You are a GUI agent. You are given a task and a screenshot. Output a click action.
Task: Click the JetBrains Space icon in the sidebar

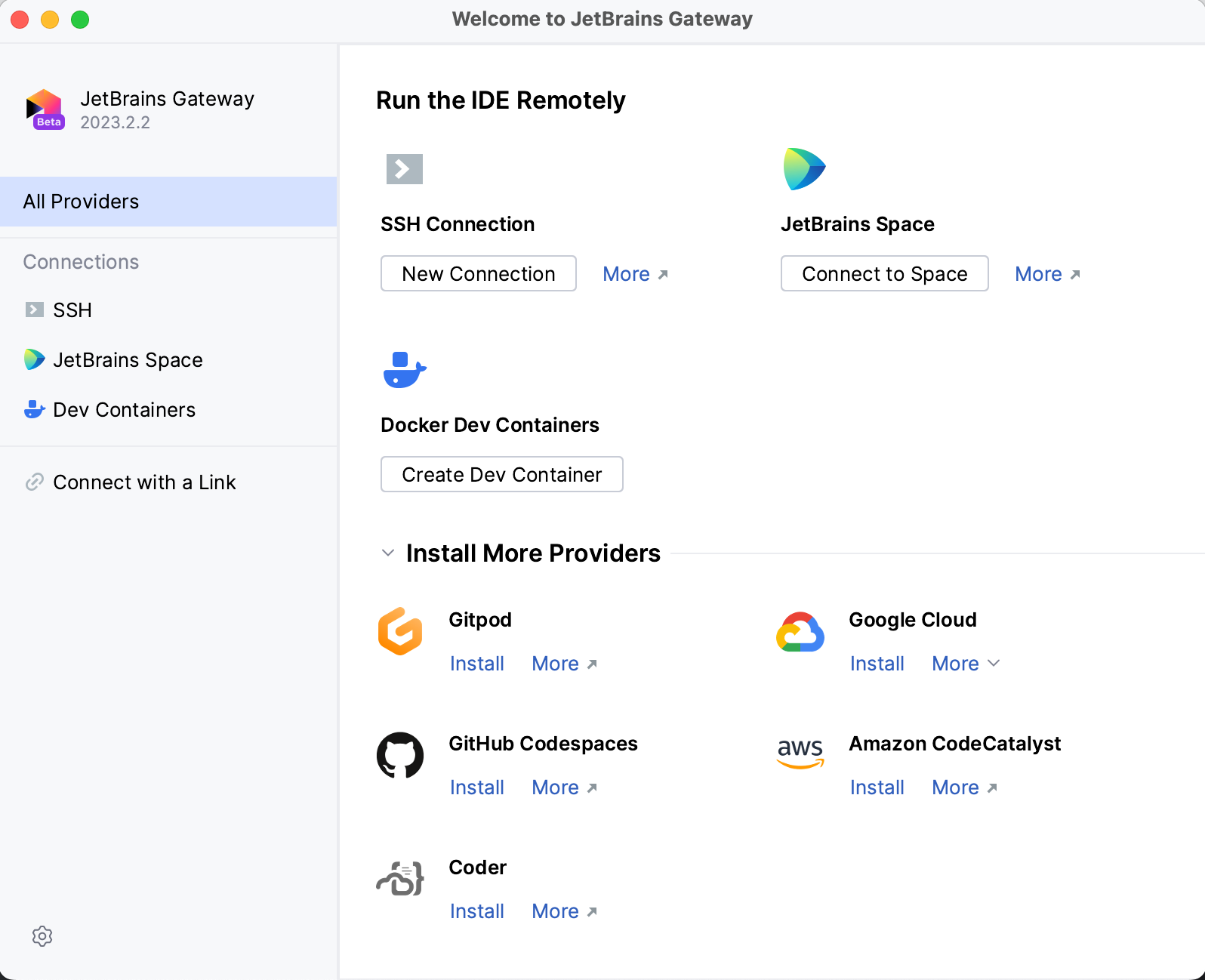point(35,359)
